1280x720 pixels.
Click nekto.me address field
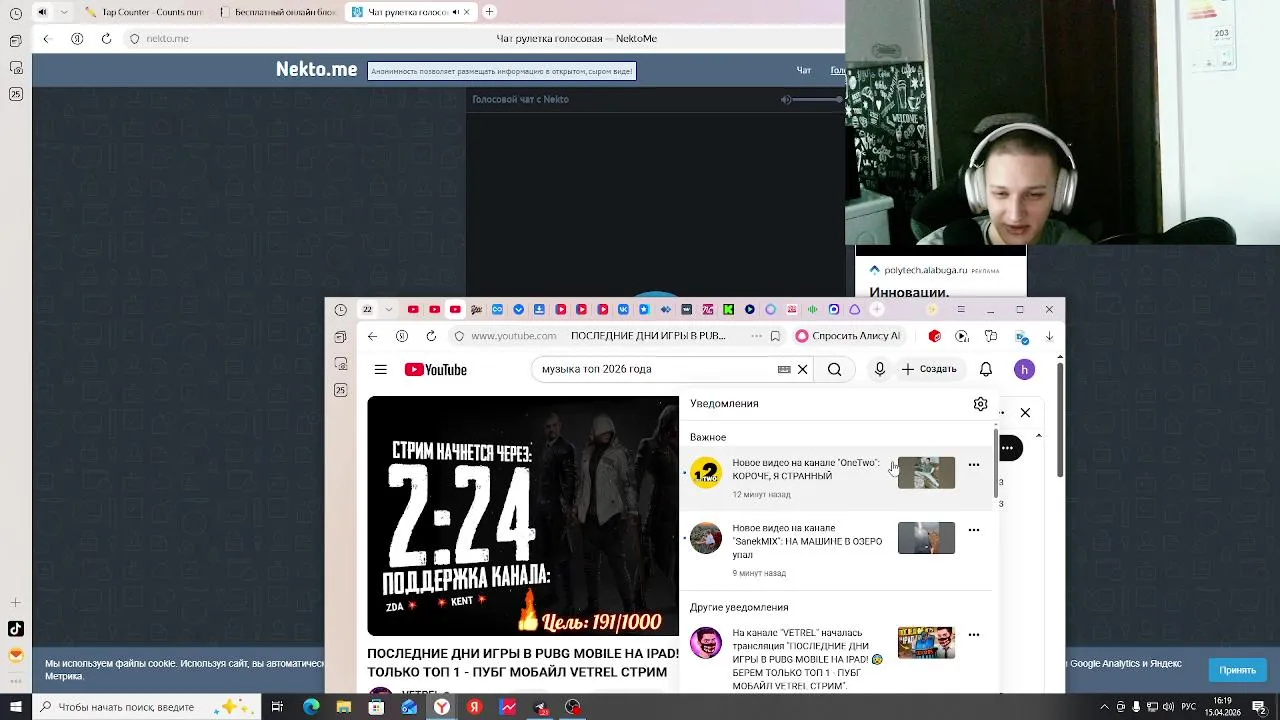[167, 38]
